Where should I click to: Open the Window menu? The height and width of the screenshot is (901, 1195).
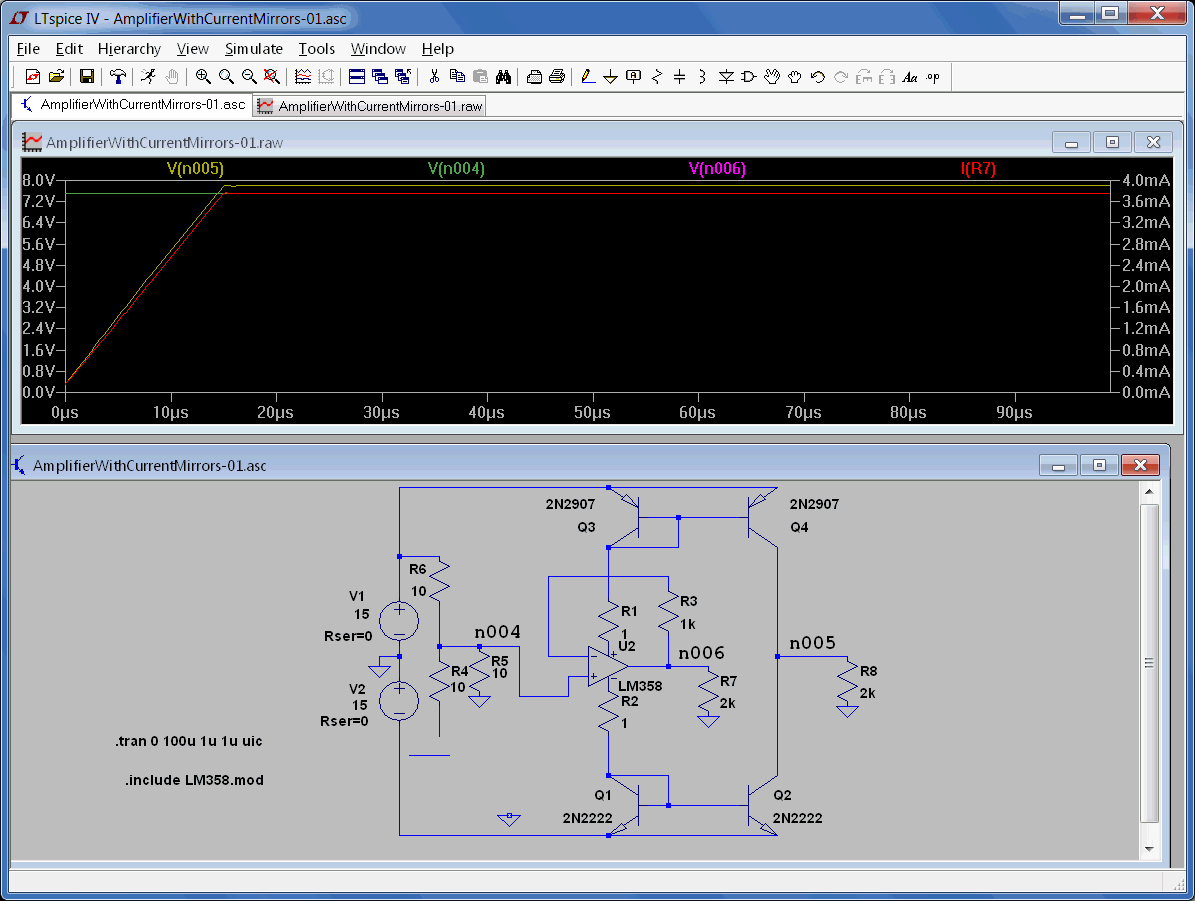point(378,49)
